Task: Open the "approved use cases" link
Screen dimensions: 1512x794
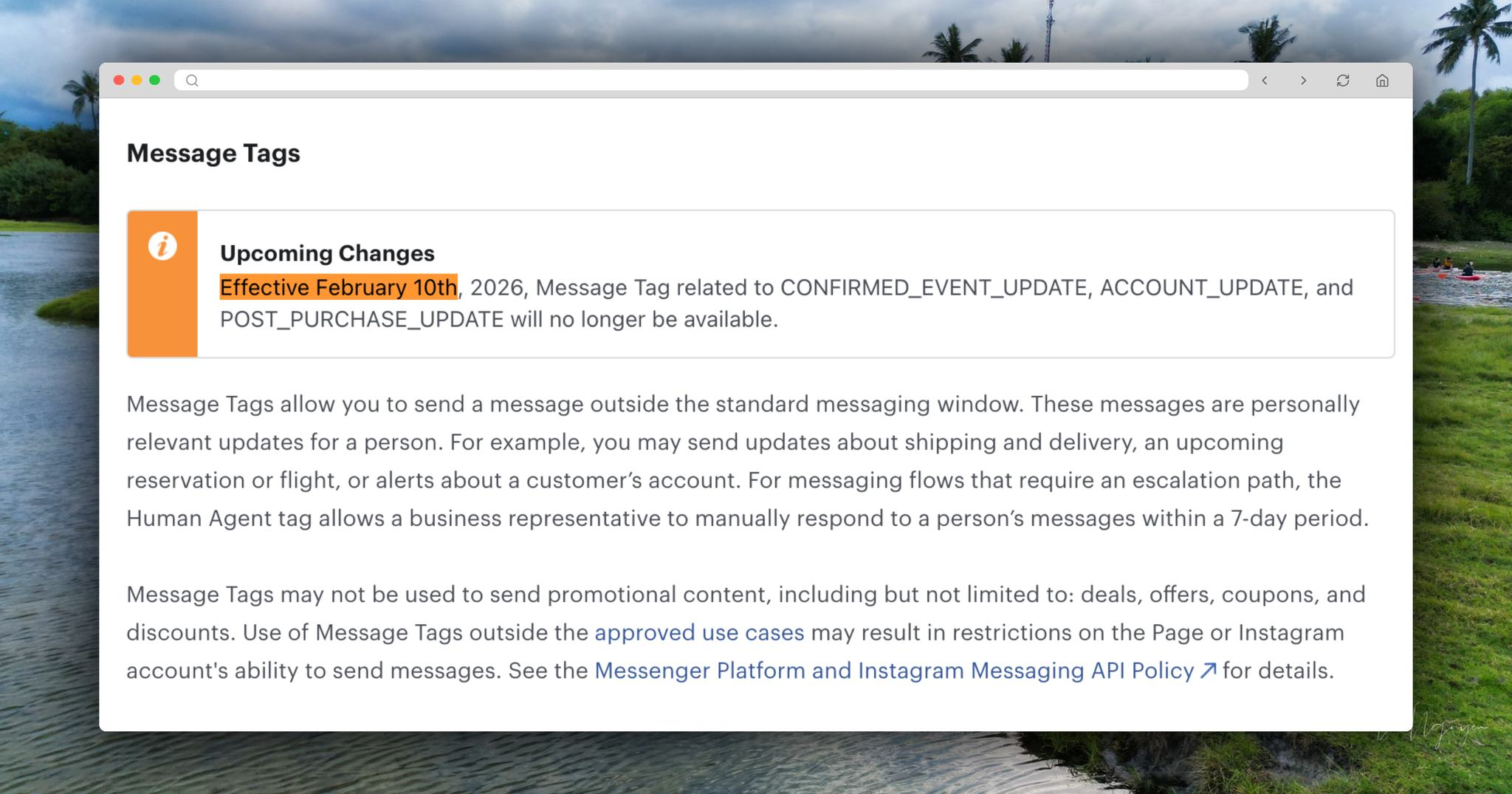Action: coord(698,633)
